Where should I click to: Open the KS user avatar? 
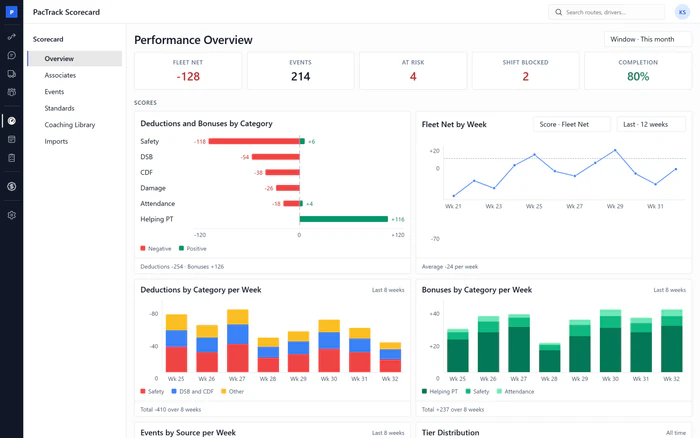click(682, 12)
